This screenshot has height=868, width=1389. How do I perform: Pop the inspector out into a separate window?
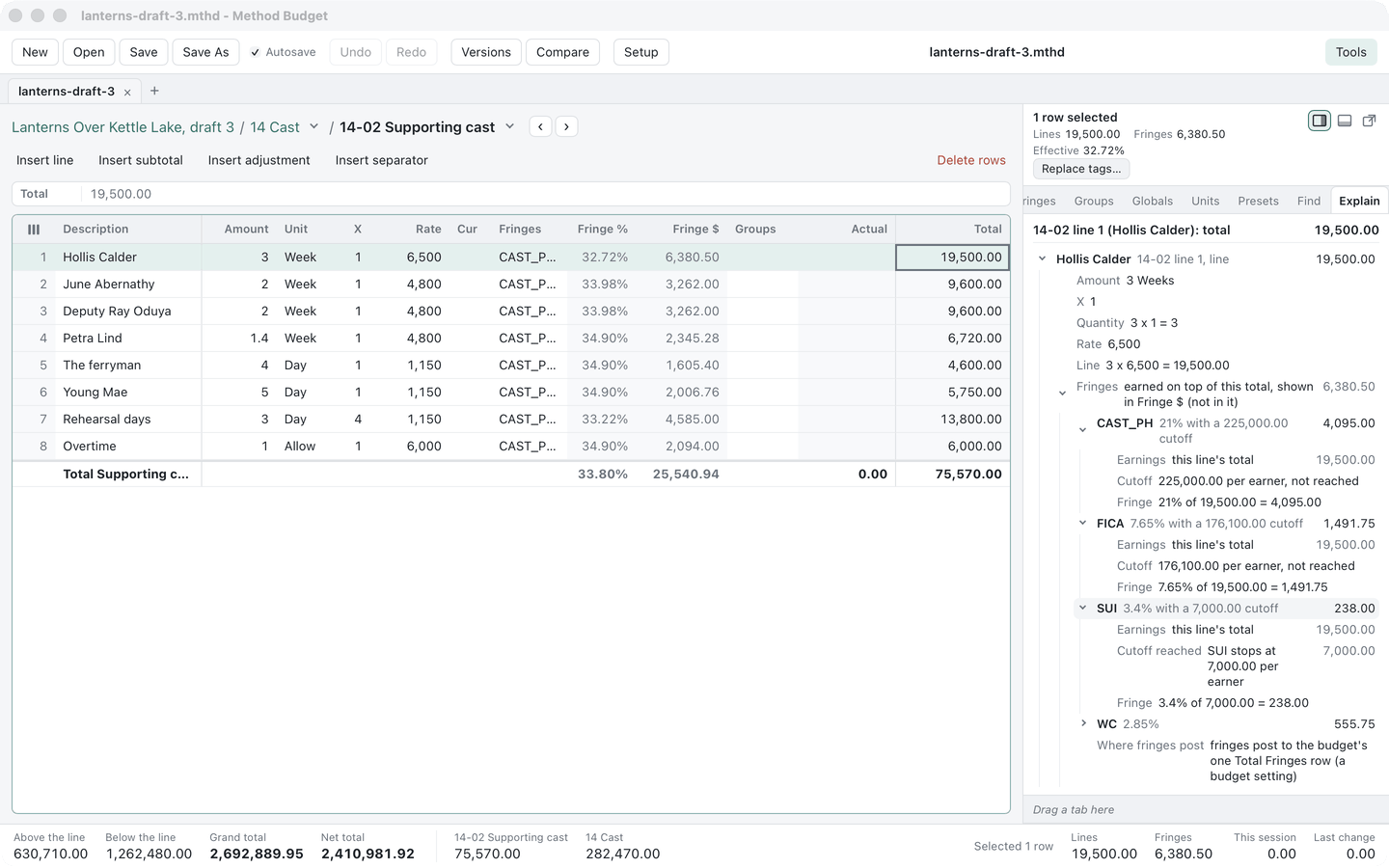pyautogui.click(x=1369, y=121)
